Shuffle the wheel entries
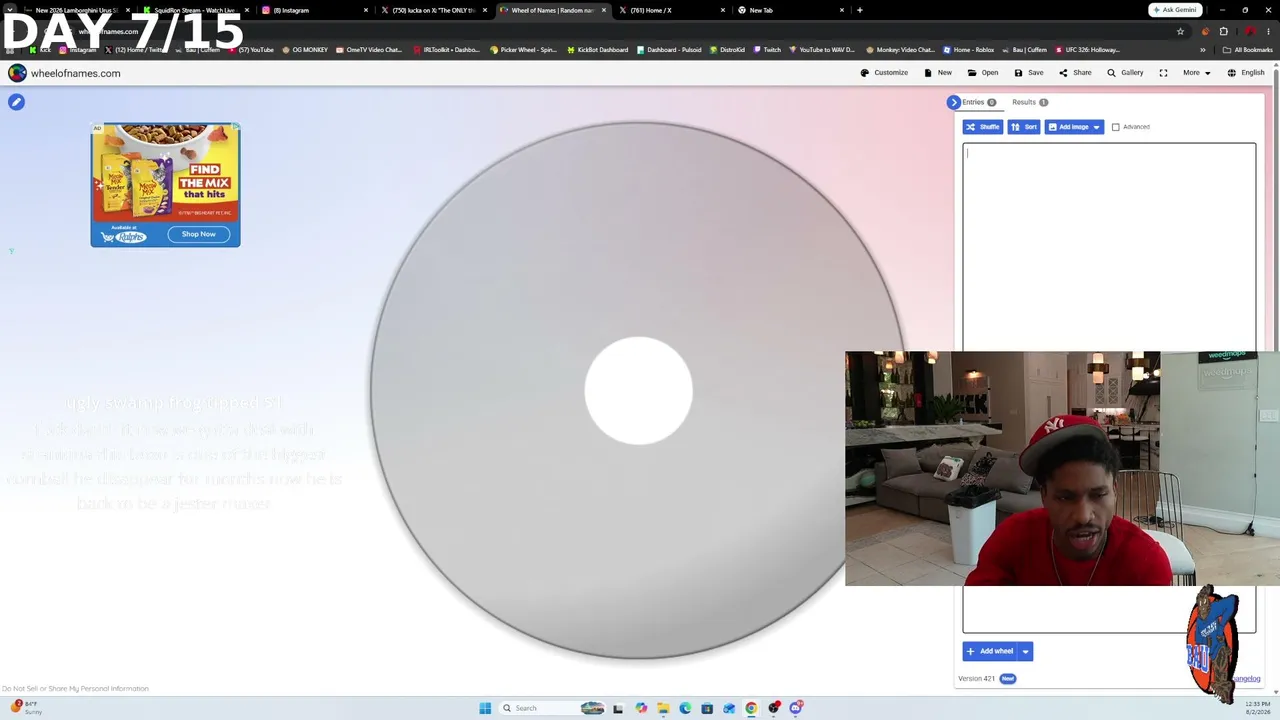1280x720 pixels. click(x=982, y=127)
